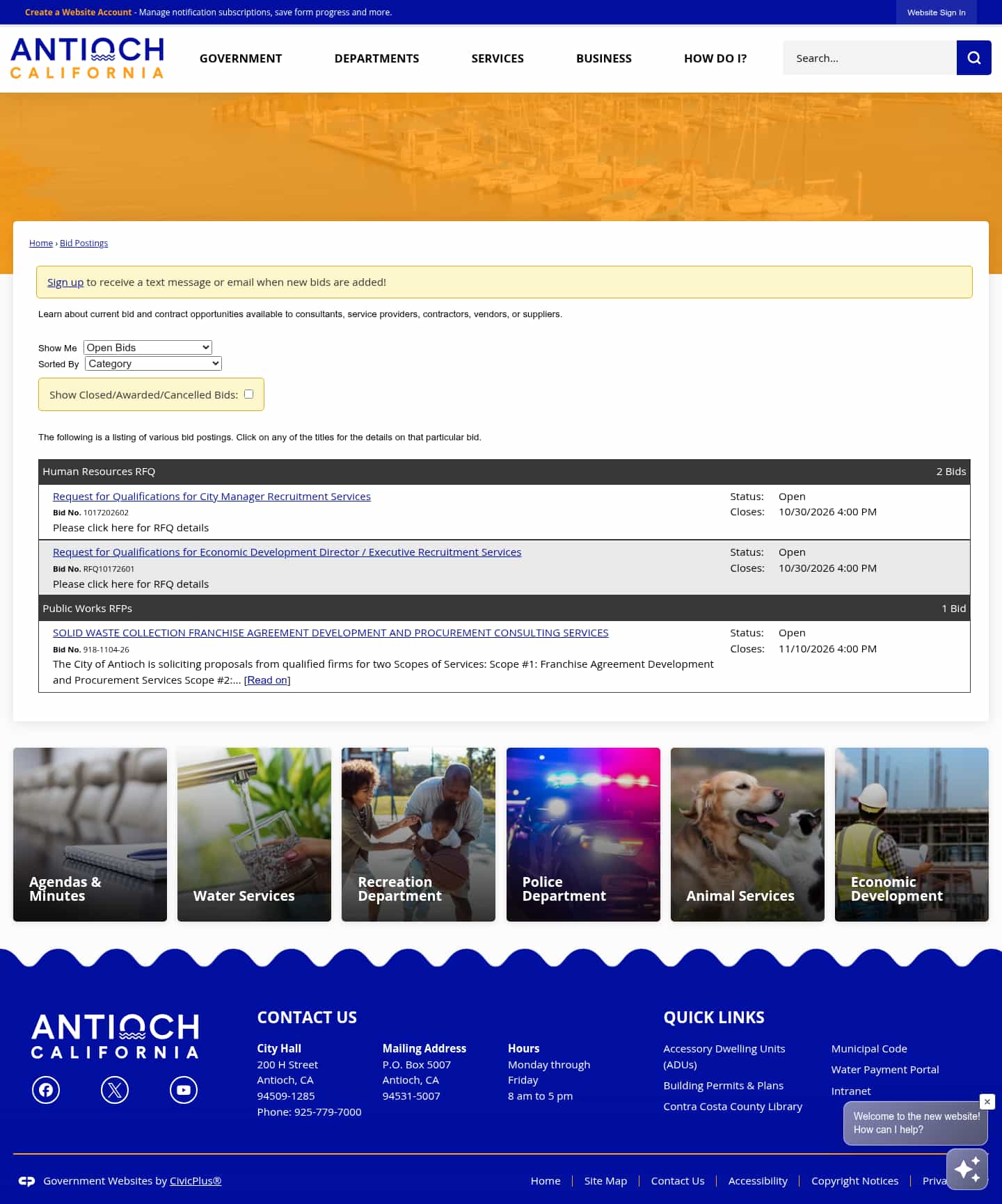Click the Read on link

(x=267, y=680)
